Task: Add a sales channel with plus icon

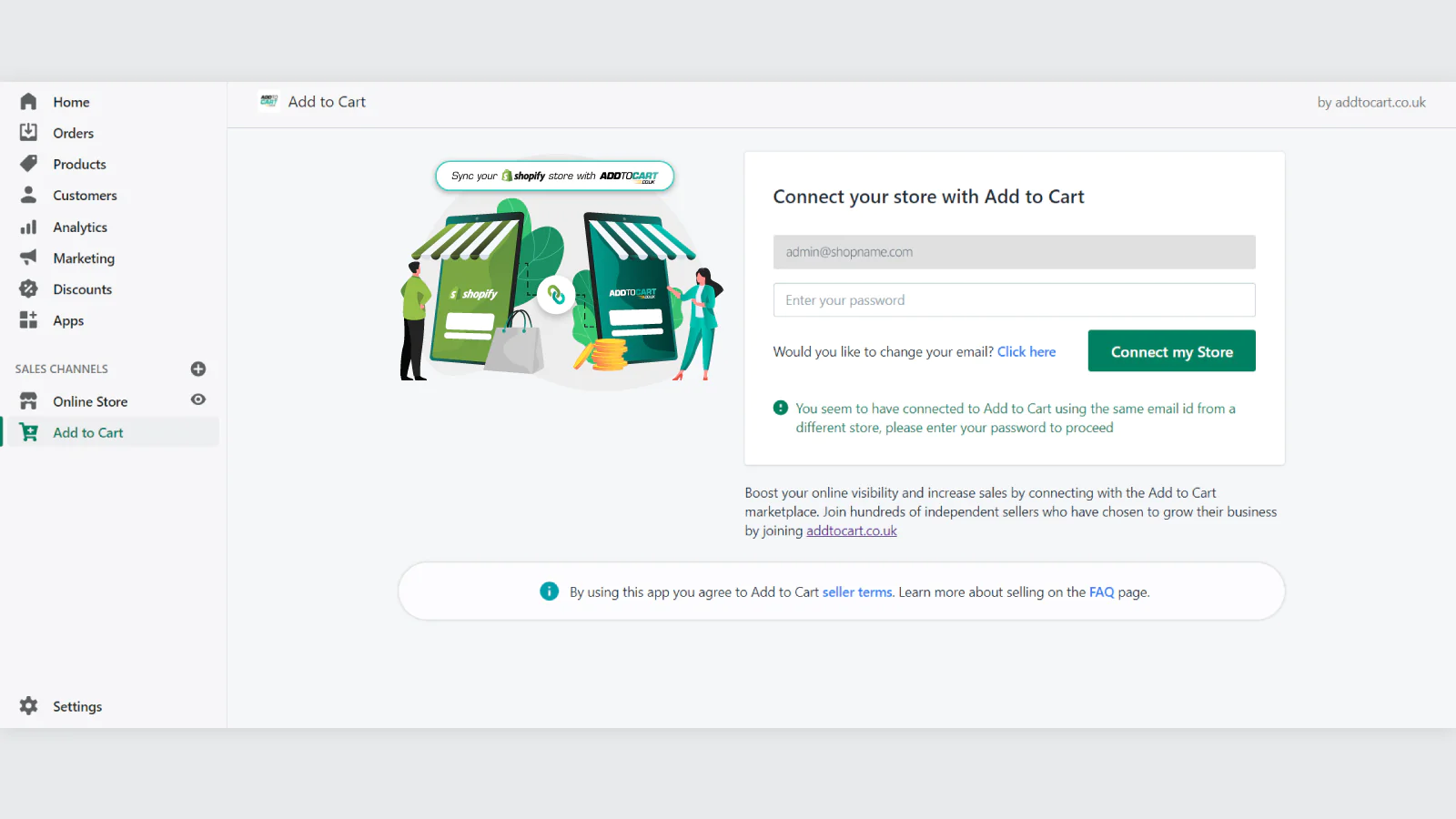Action: tap(198, 369)
